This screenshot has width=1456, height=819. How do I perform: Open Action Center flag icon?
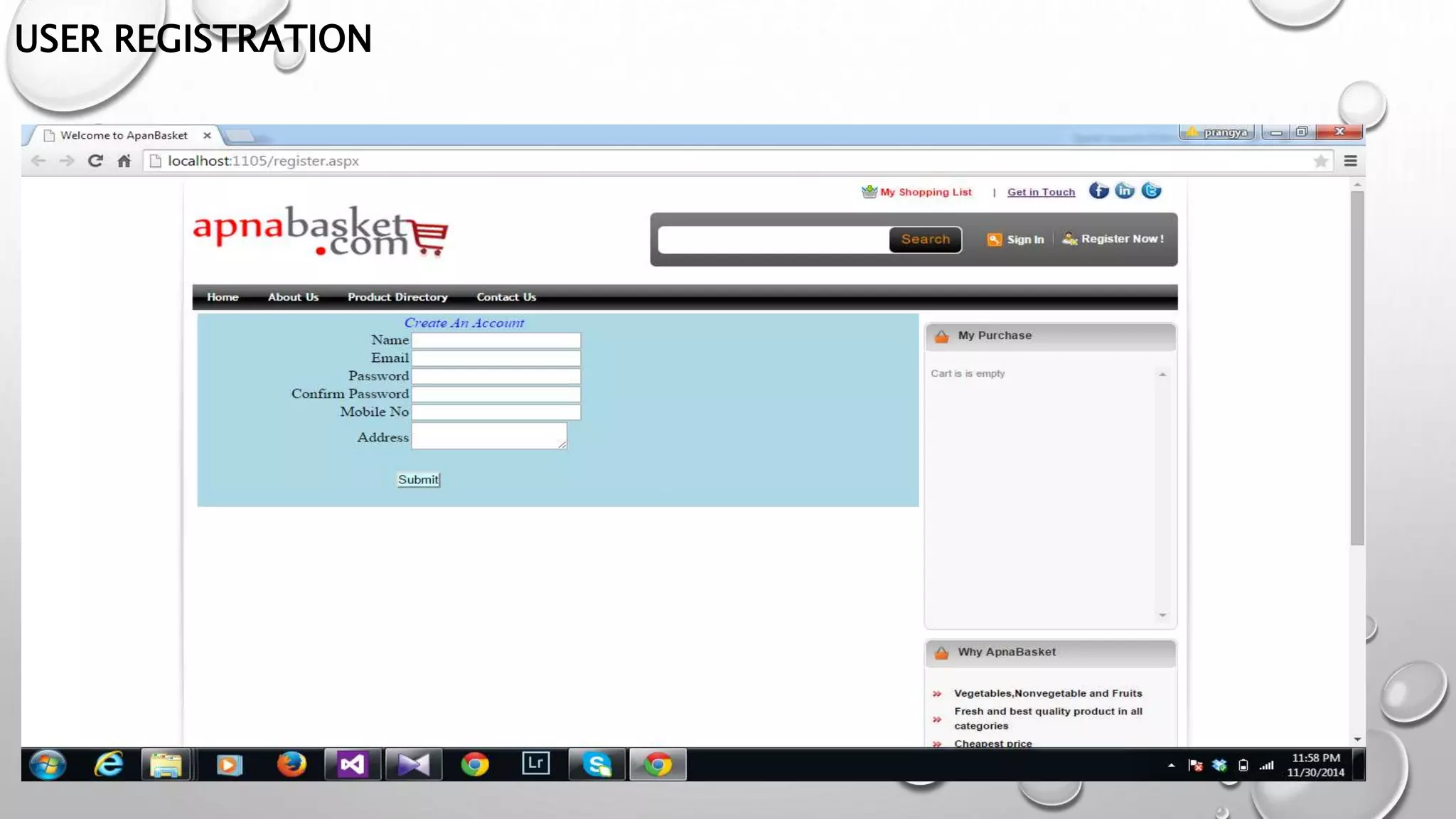(x=1196, y=766)
